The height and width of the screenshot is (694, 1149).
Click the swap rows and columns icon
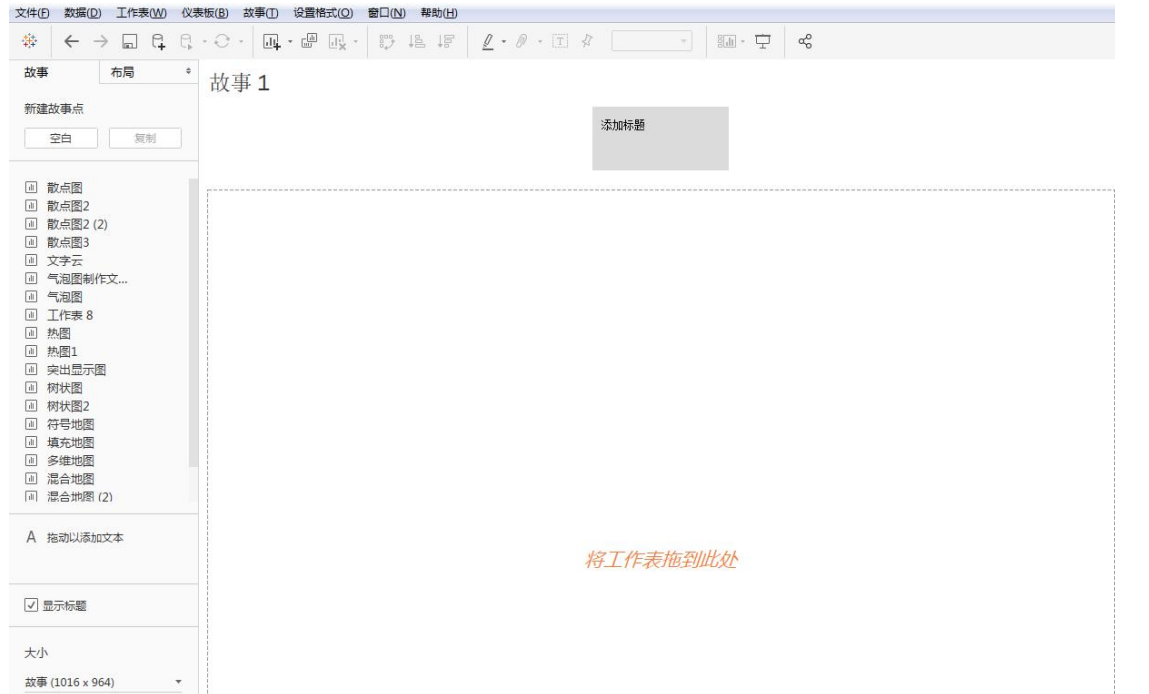387,42
